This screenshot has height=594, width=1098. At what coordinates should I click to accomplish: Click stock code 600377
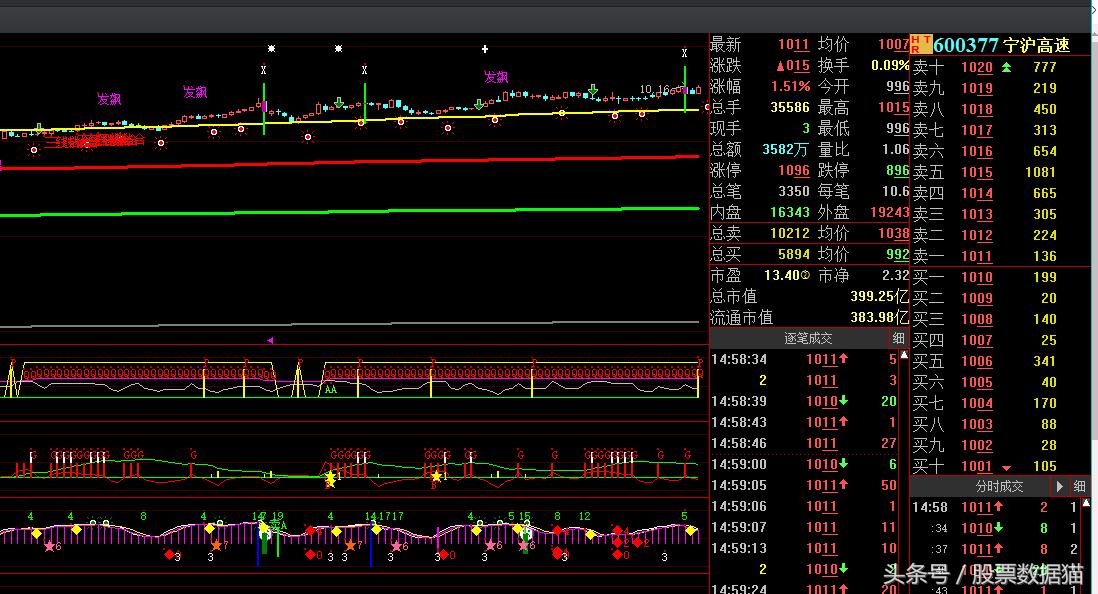coord(966,46)
